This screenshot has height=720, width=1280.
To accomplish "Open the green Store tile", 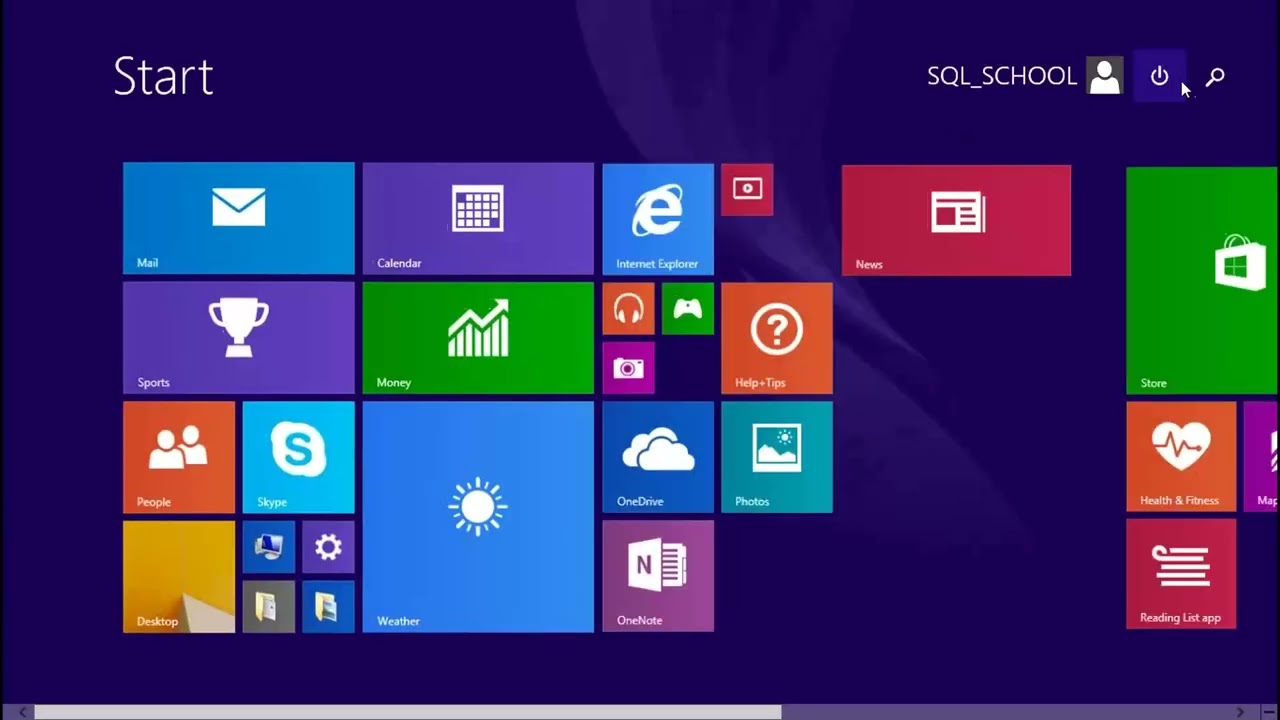I will [x=1203, y=281].
